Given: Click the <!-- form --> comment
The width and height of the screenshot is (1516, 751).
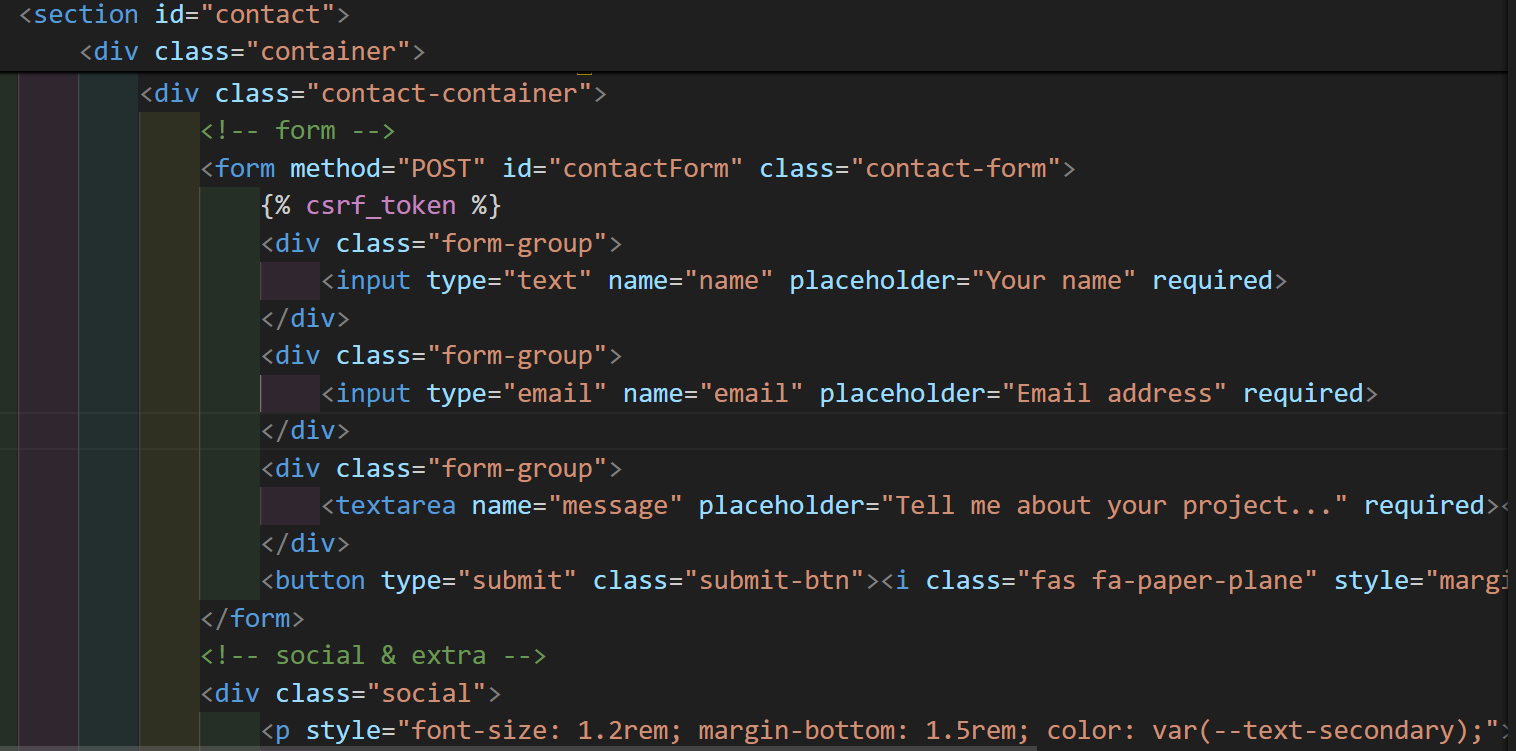Looking at the screenshot, I should (298, 131).
